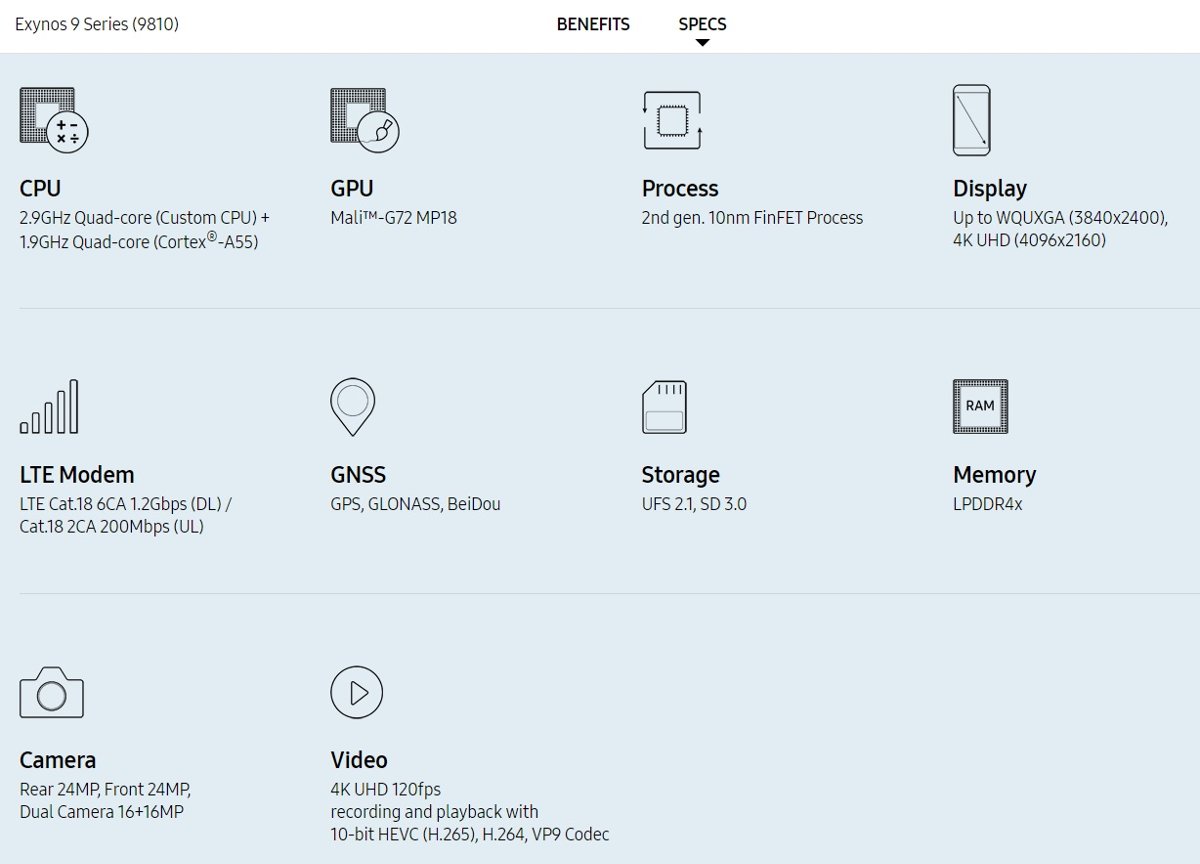Click the Storage heading
Image resolution: width=1200 pixels, height=864 pixels.
[680, 474]
